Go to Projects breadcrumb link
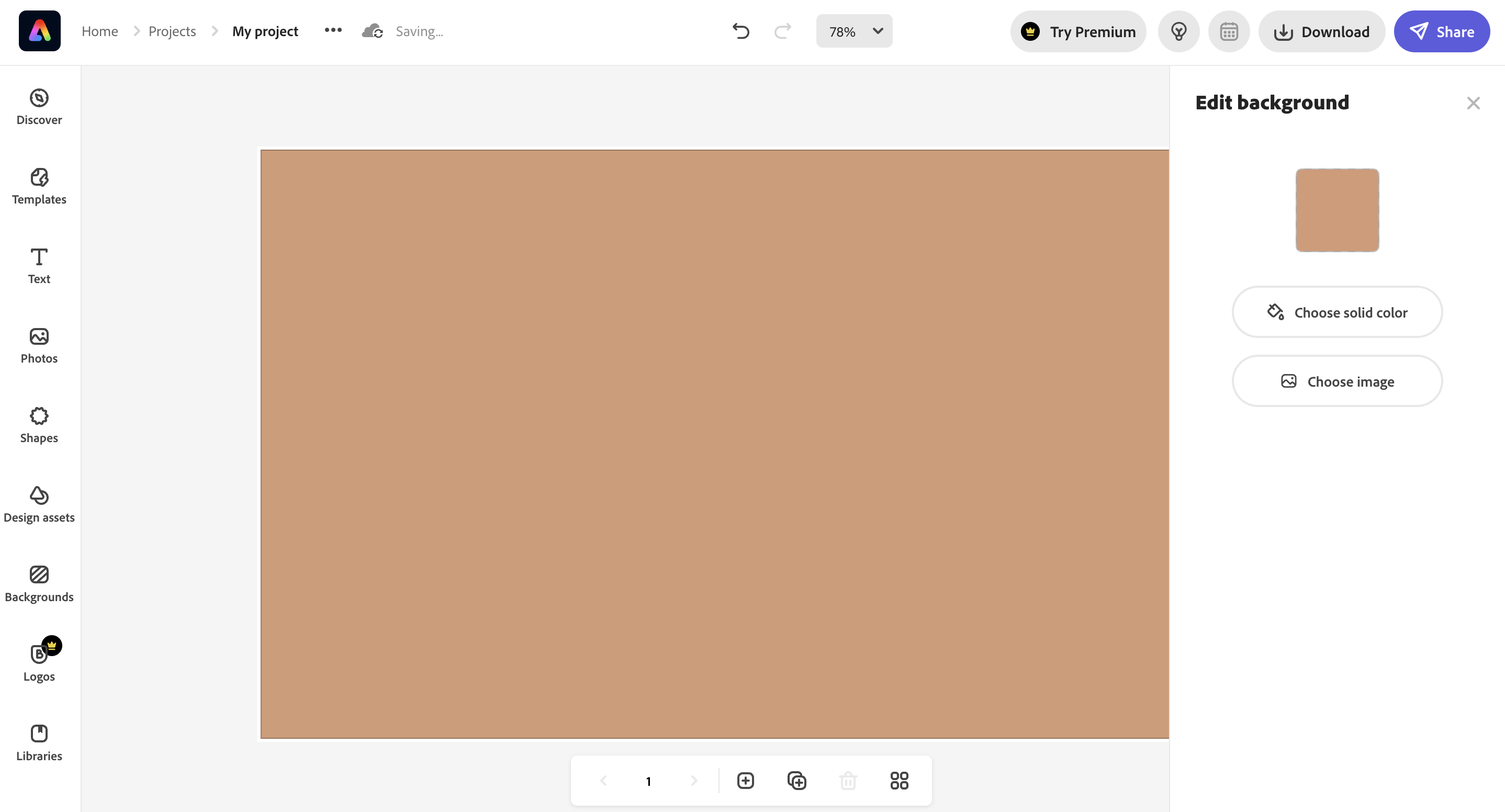The height and width of the screenshot is (812, 1505). [x=172, y=31]
